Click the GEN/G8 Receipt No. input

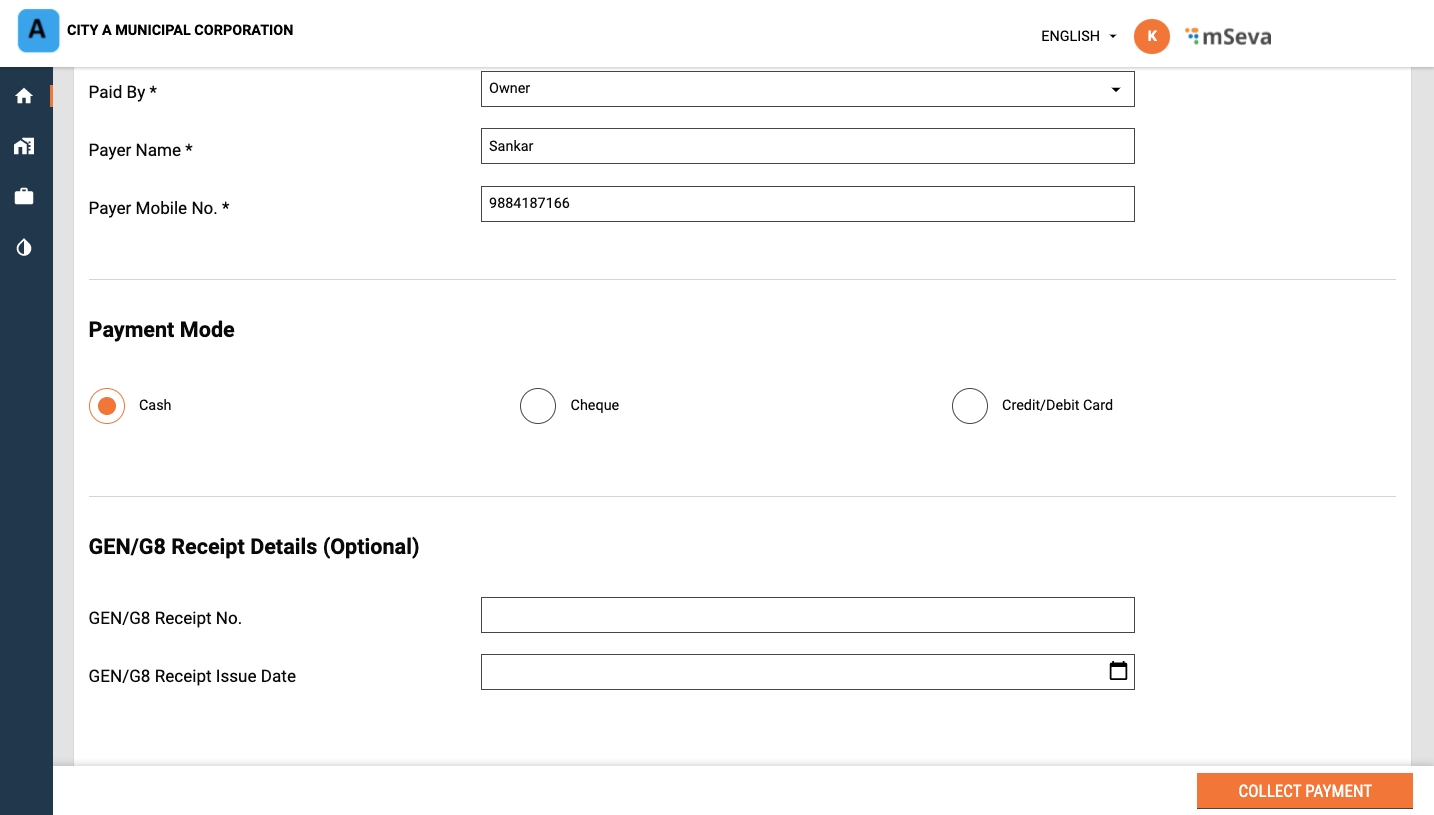(807, 615)
